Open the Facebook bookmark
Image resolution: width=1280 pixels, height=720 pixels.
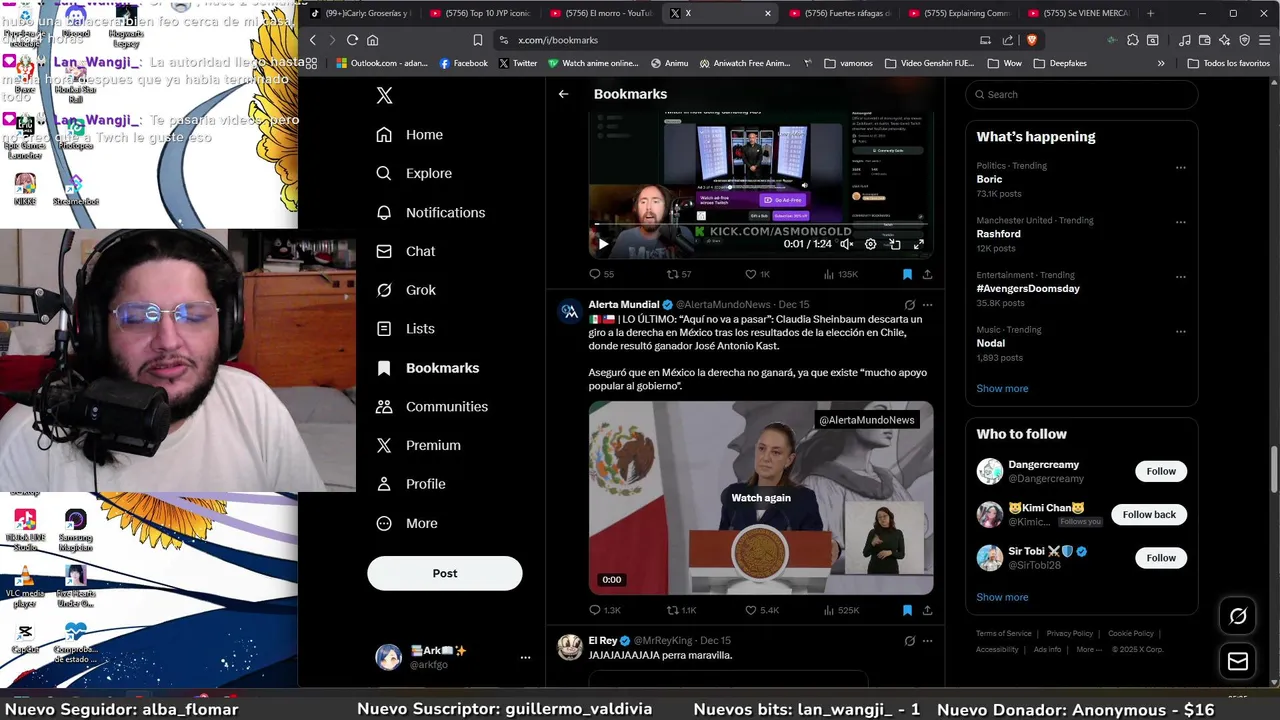(x=464, y=63)
